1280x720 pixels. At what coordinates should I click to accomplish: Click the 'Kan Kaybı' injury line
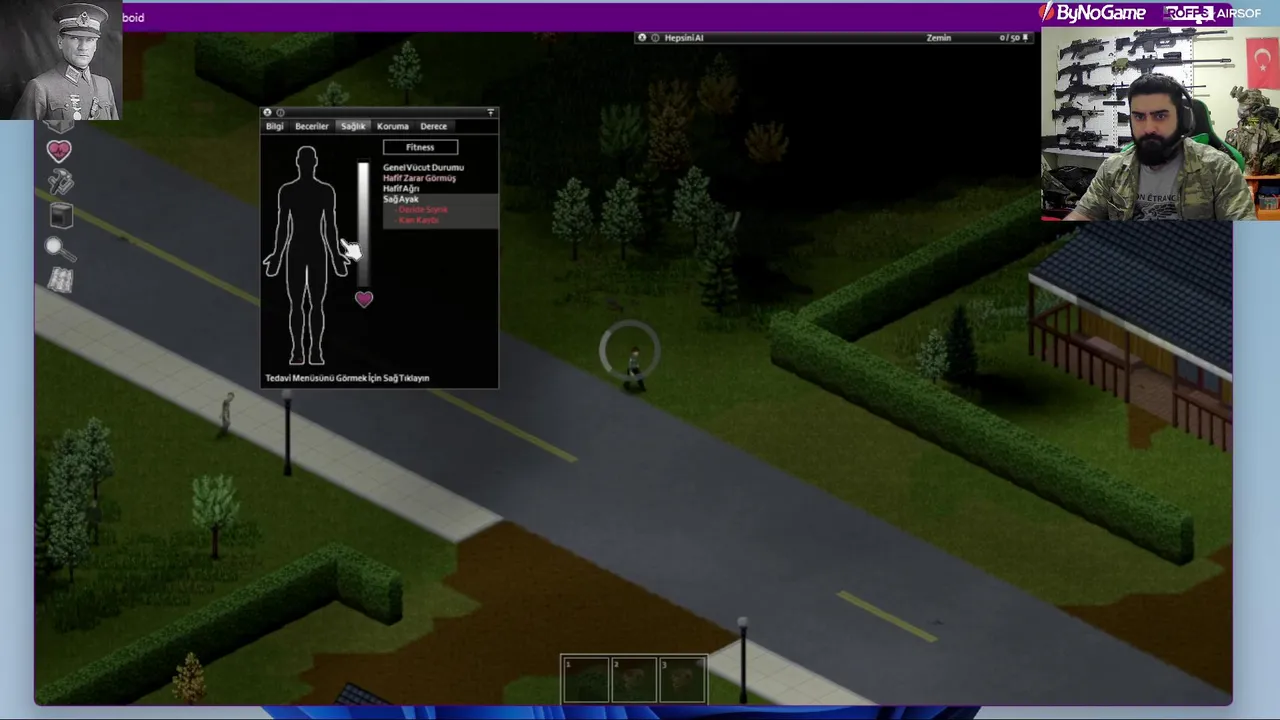tap(418, 220)
